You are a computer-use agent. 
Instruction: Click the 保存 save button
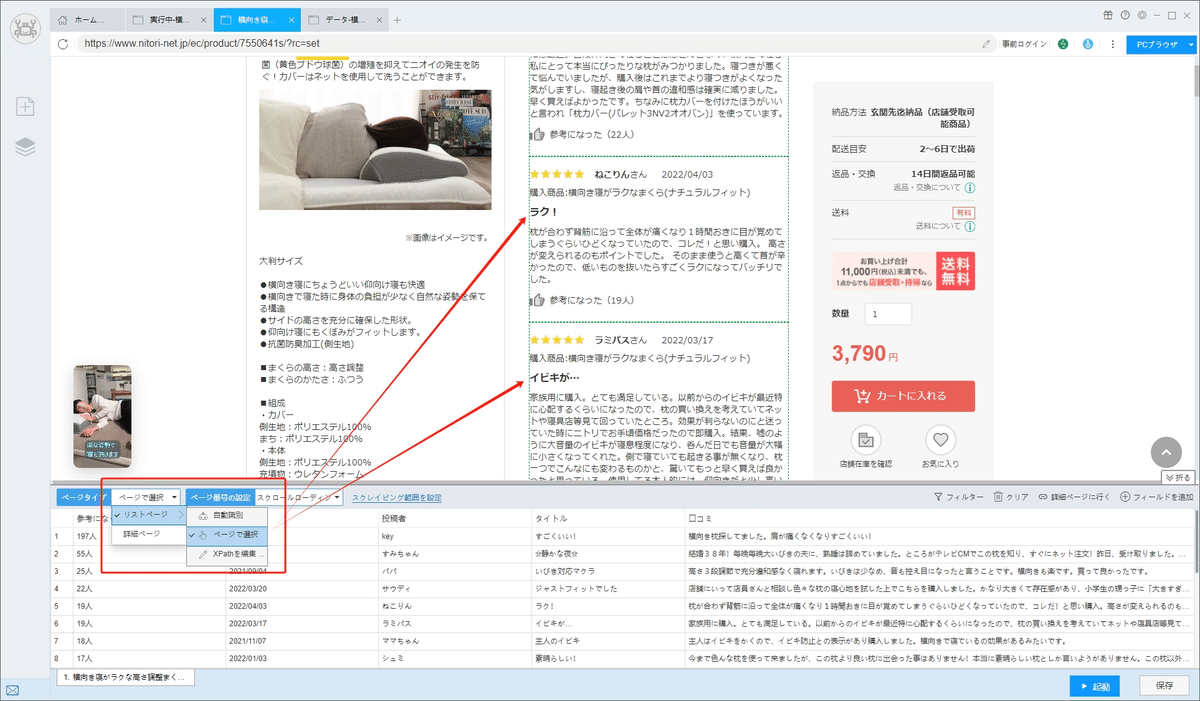tap(1164, 686)
